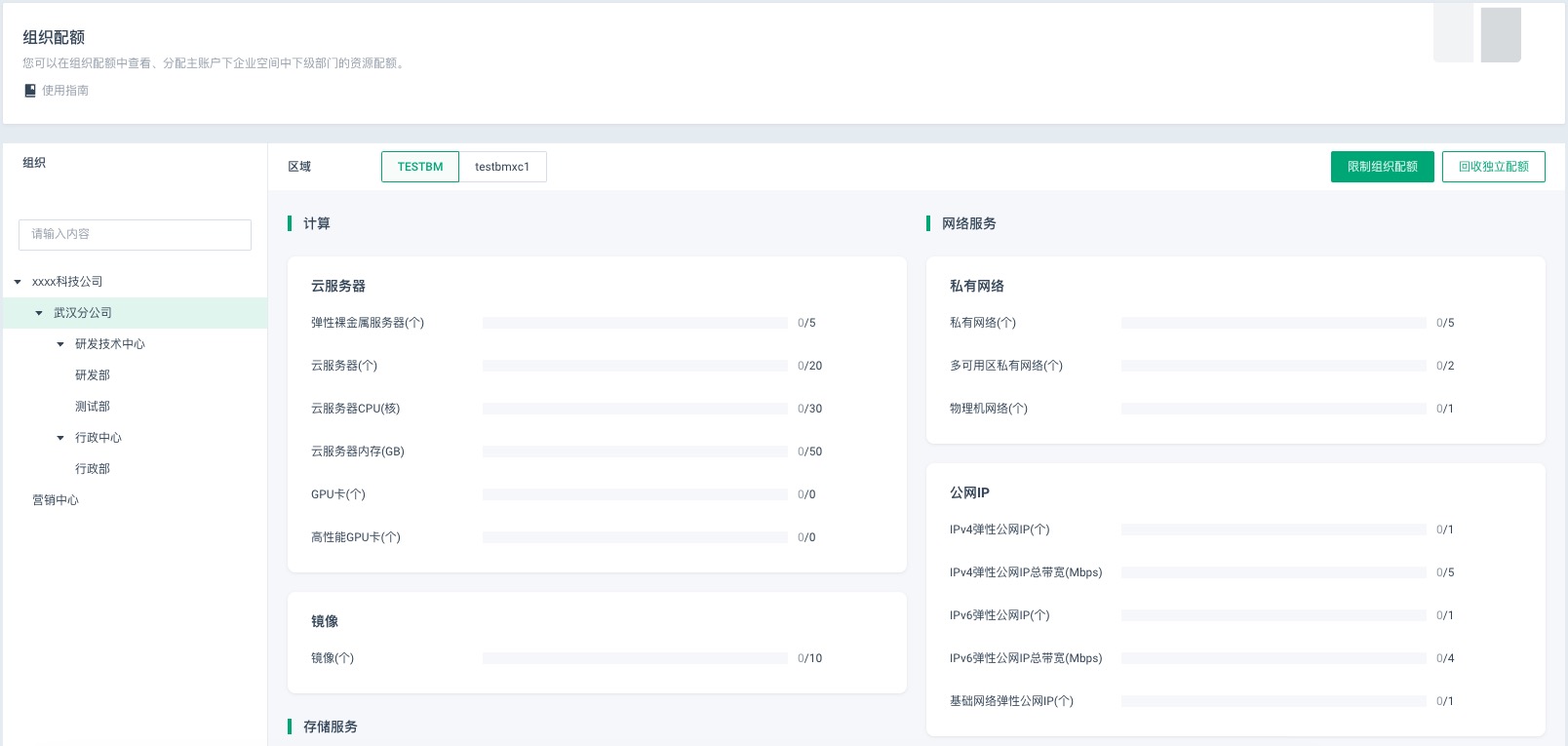The image size is (1568, 746).
Task: Select 行政部 in the organization tree
Action: (x=93, y=469)
